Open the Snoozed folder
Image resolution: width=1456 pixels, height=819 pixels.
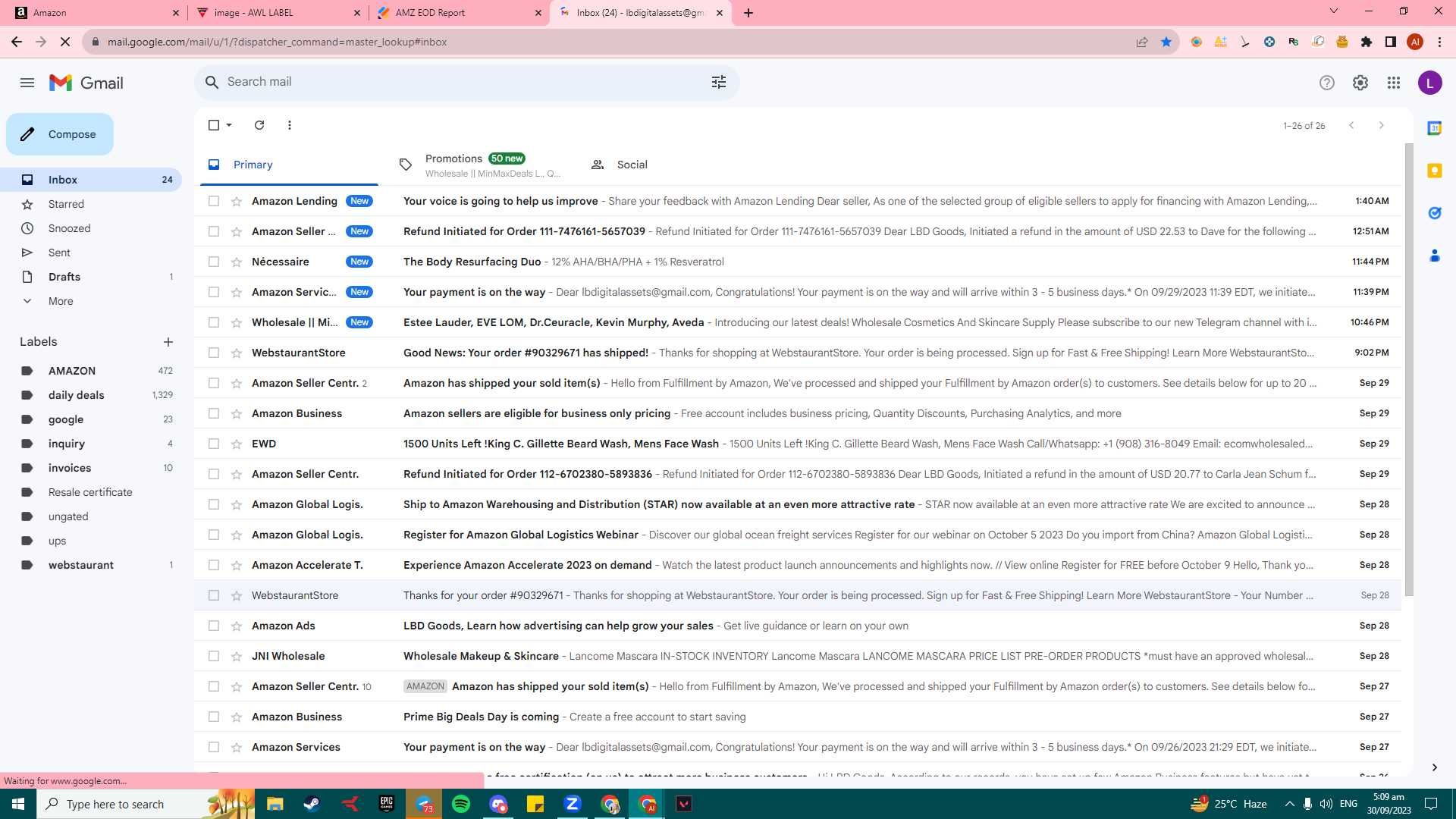pos(91,228)
